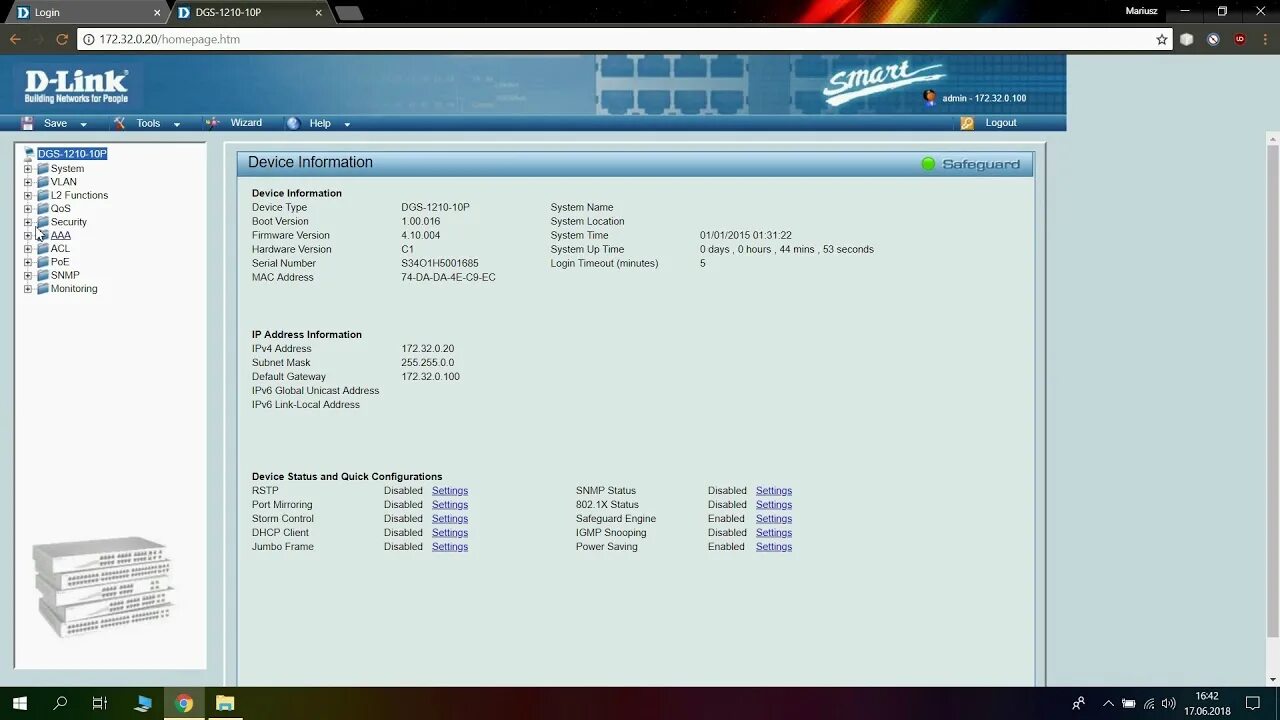The height and width of the screenshot is (720, 1280).
Task: Open 802.1X Status Settings link
Action: pyautogui.click(x=774, y=505)
